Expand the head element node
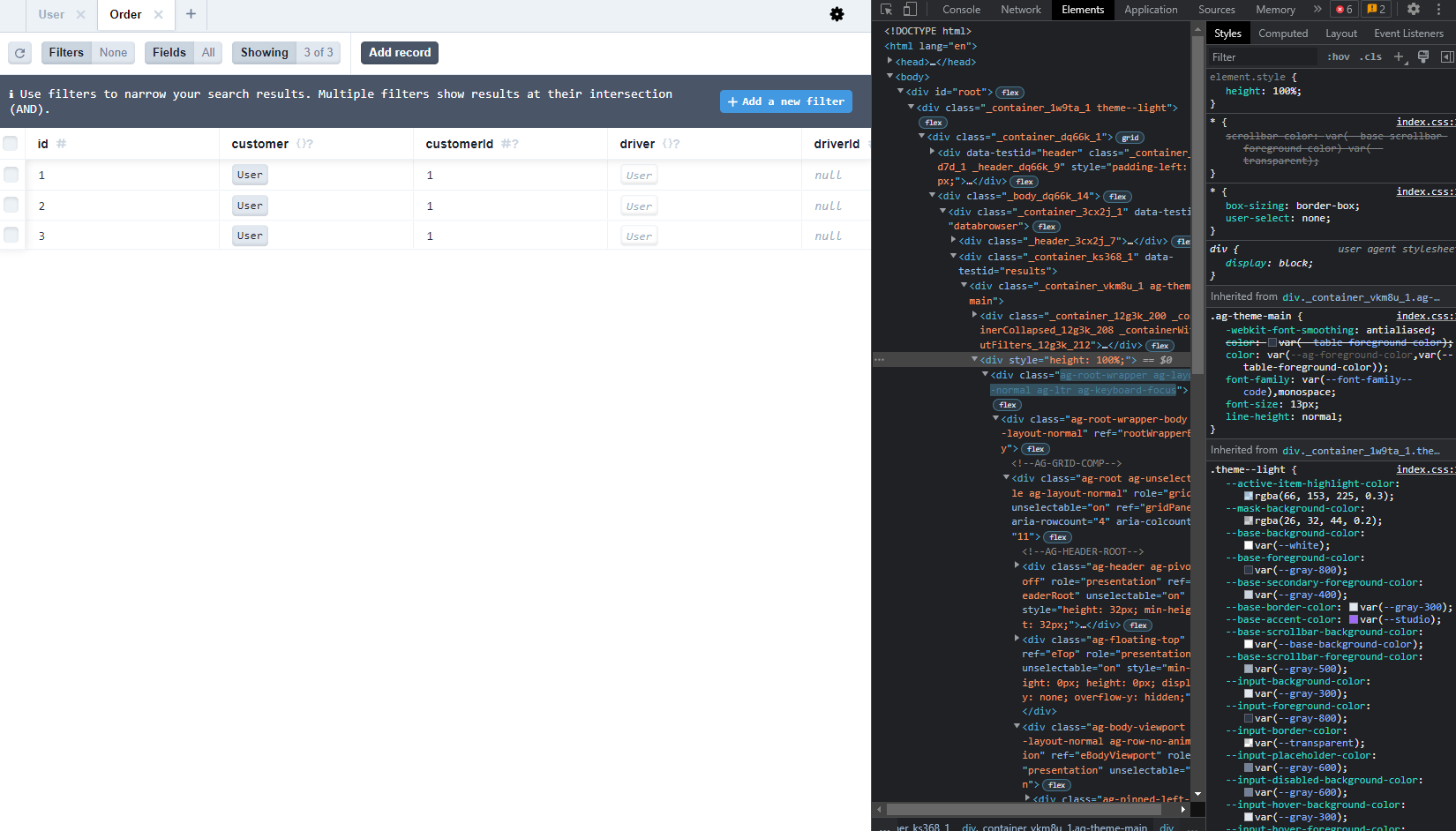Viewport: 1456px width, 831px height. [890, 61]
